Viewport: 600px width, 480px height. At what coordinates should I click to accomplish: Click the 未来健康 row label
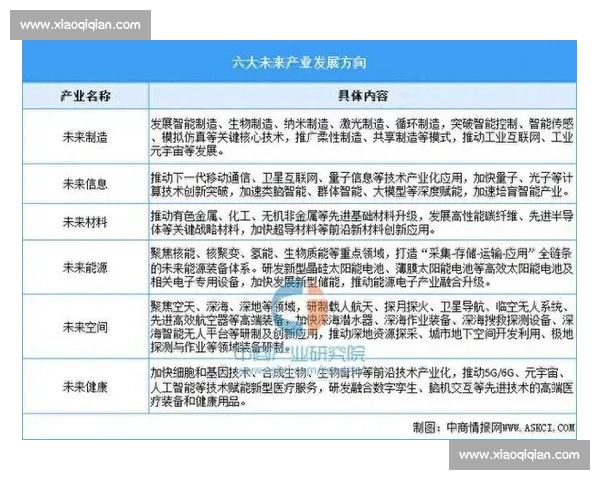86,385
